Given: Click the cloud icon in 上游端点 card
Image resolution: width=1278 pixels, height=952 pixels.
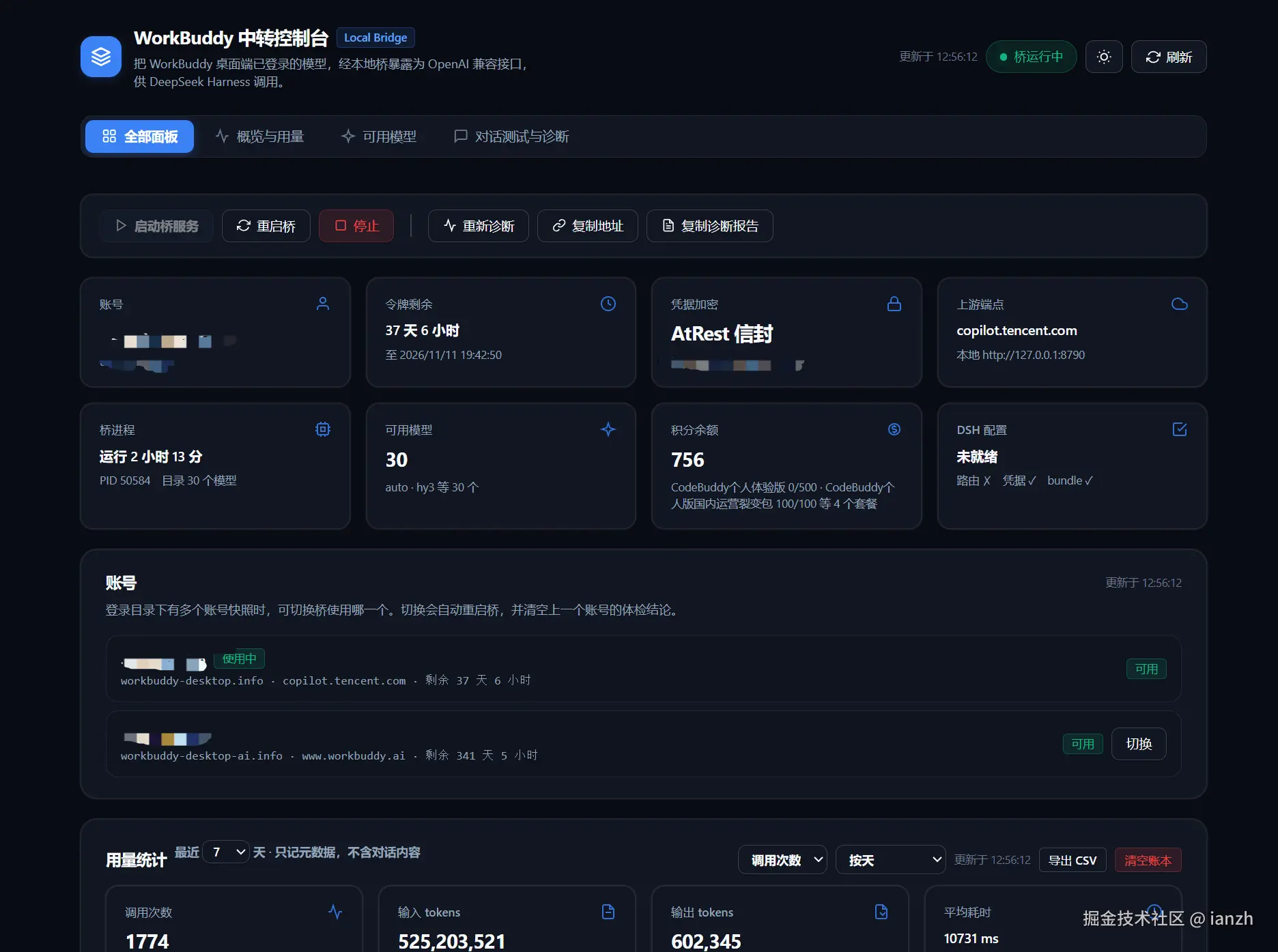Looking at the screenshot, I should 1180,304.
